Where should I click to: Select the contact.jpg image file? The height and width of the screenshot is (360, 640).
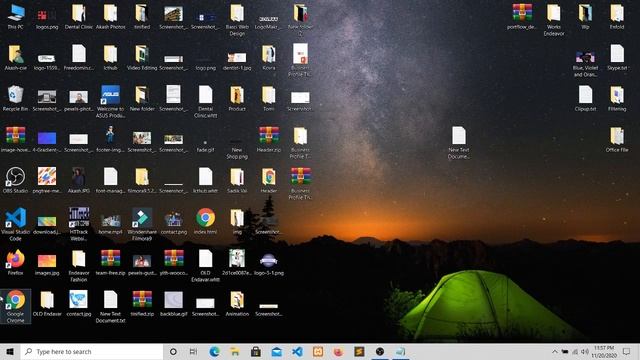coord(79,303)
